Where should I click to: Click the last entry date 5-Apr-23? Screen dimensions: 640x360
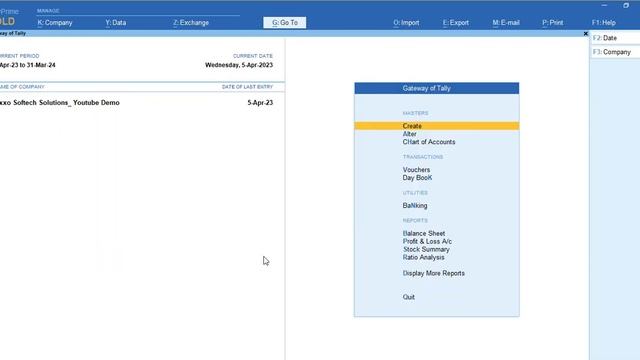pos(260,103)
